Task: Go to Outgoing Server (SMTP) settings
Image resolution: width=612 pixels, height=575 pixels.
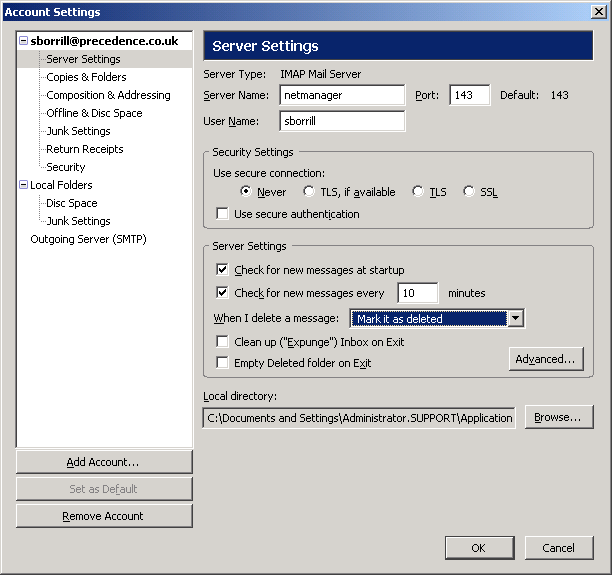Action: 88,239
